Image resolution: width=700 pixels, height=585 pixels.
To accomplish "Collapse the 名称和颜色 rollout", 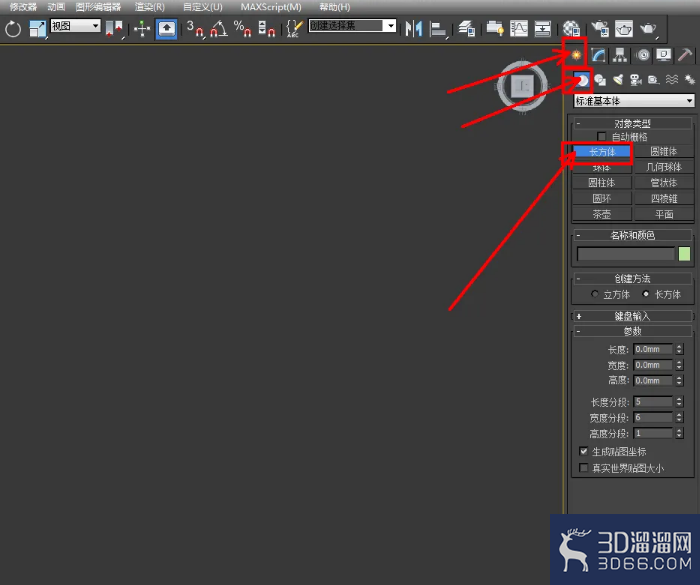I will pyautogui.click(x=633, y=235).
